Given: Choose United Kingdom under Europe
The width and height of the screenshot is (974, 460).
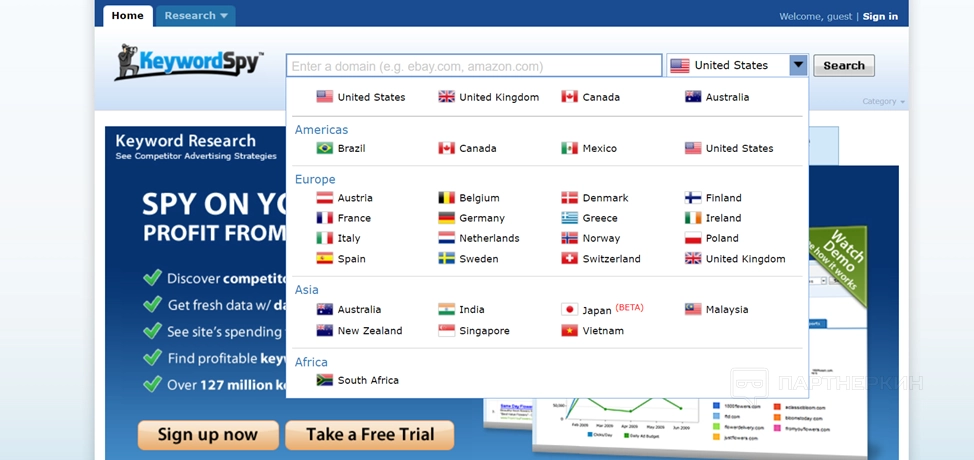Looking at the screenshot, I should coord(735,258).
